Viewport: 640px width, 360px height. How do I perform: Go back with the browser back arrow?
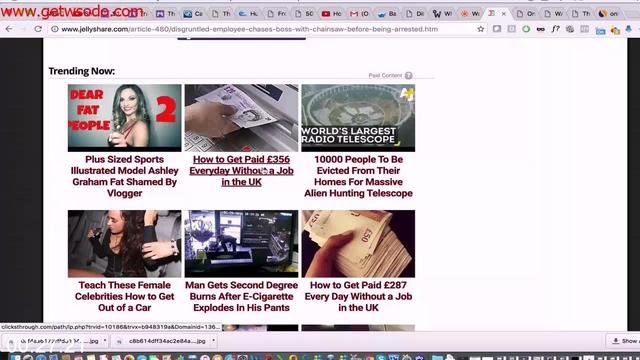point(9,29)
